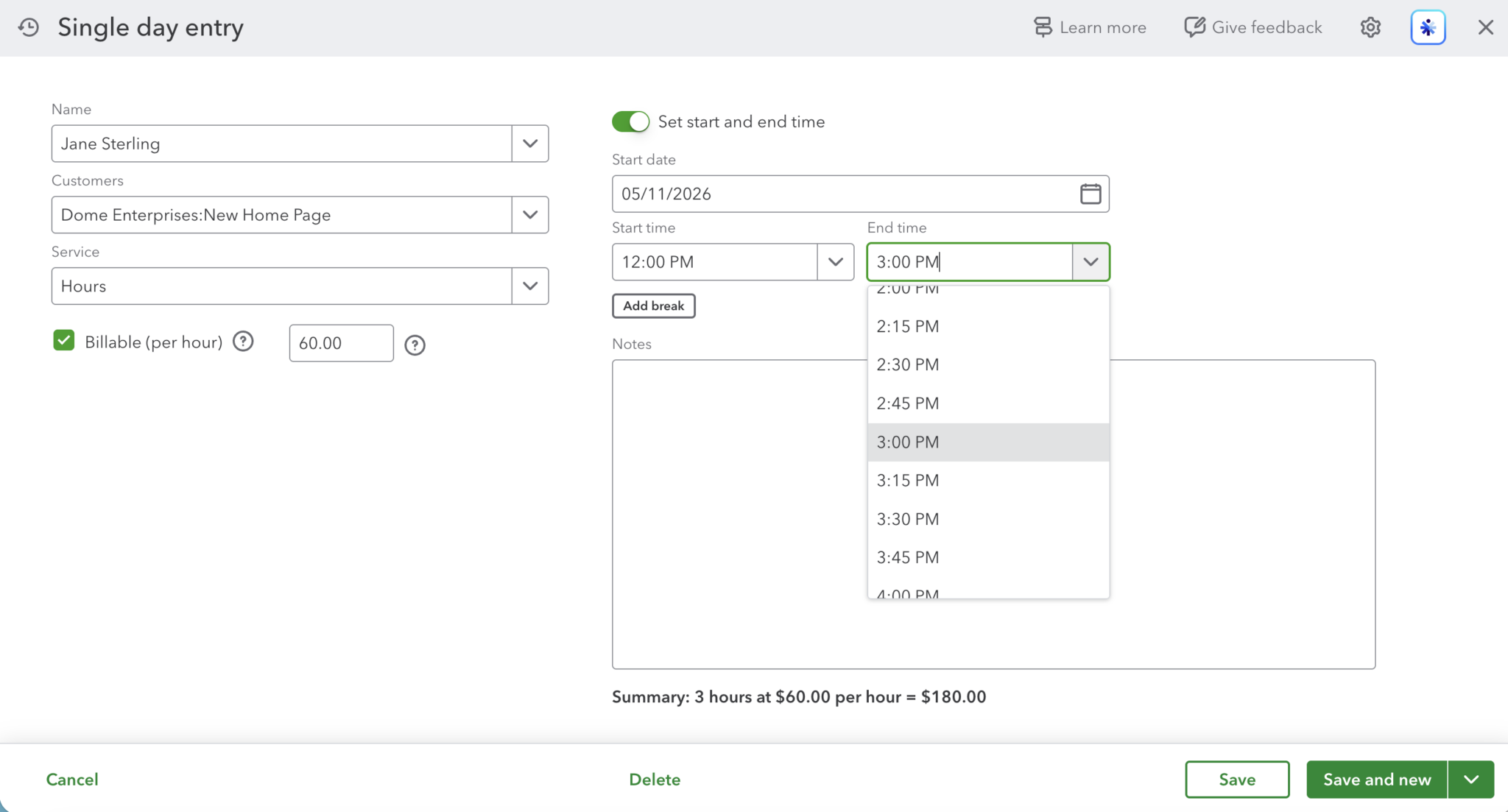Click the billable rate field 60.00
Screen dimensions: 1508x812
(x=342, y=343)
